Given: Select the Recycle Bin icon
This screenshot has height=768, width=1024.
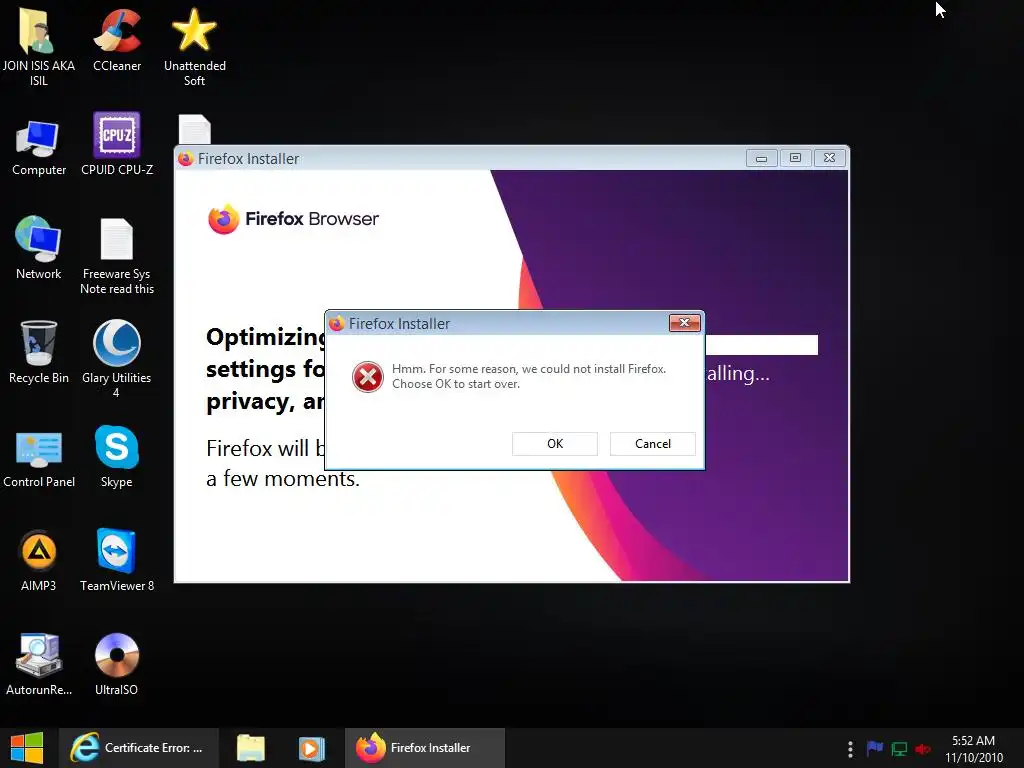Looking at the screenshot, I should [39, 352].
